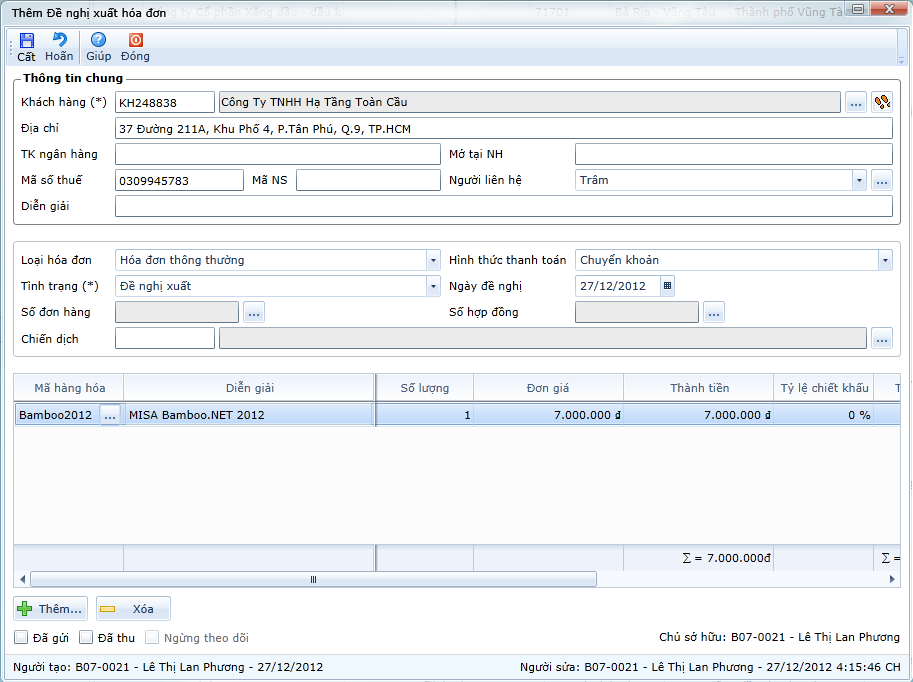913x682 pixels.
Task: Click the customer edit icon beside Khách hàng
Action: [x=881, y=102]
